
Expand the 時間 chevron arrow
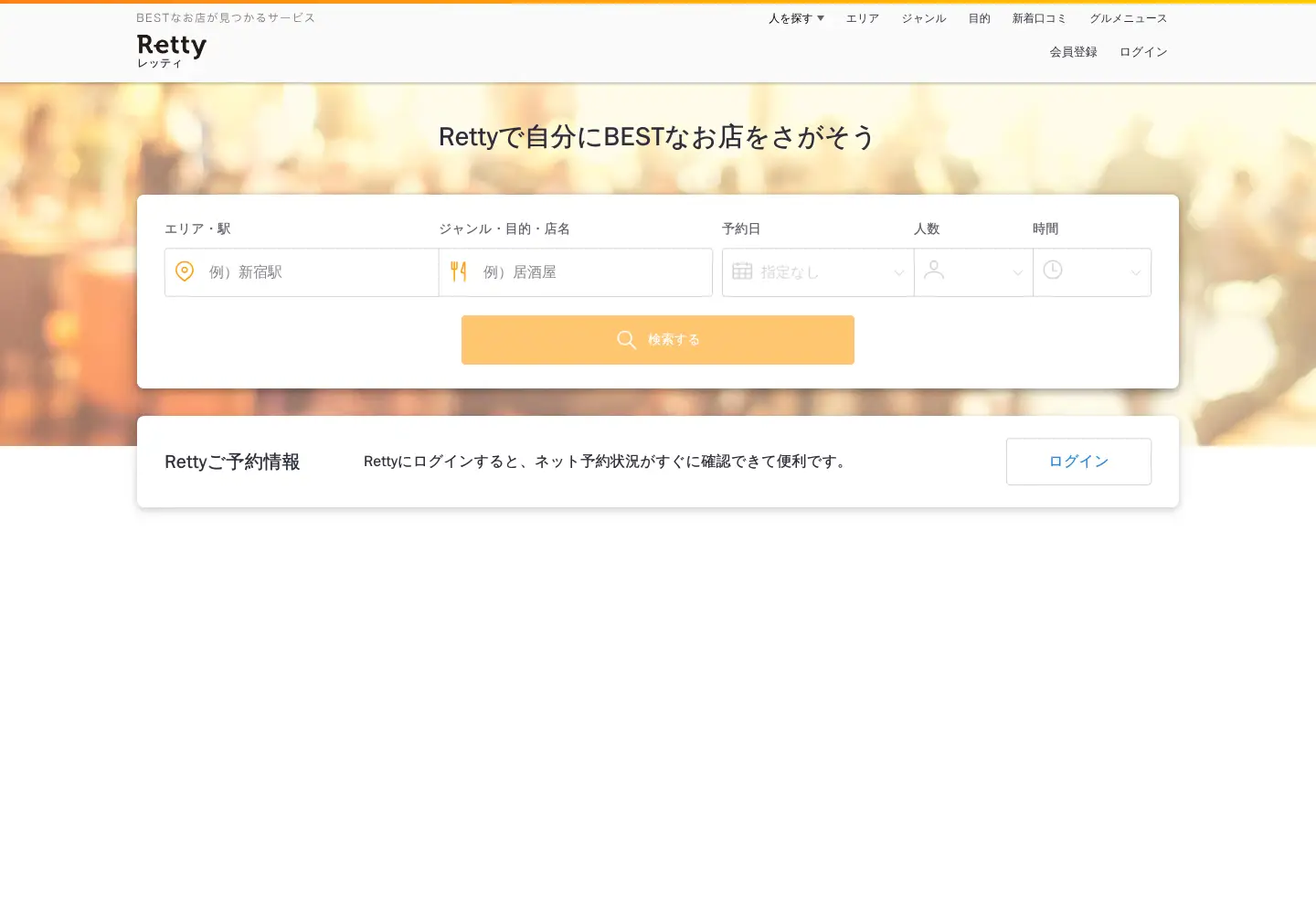pos(1136,273)
